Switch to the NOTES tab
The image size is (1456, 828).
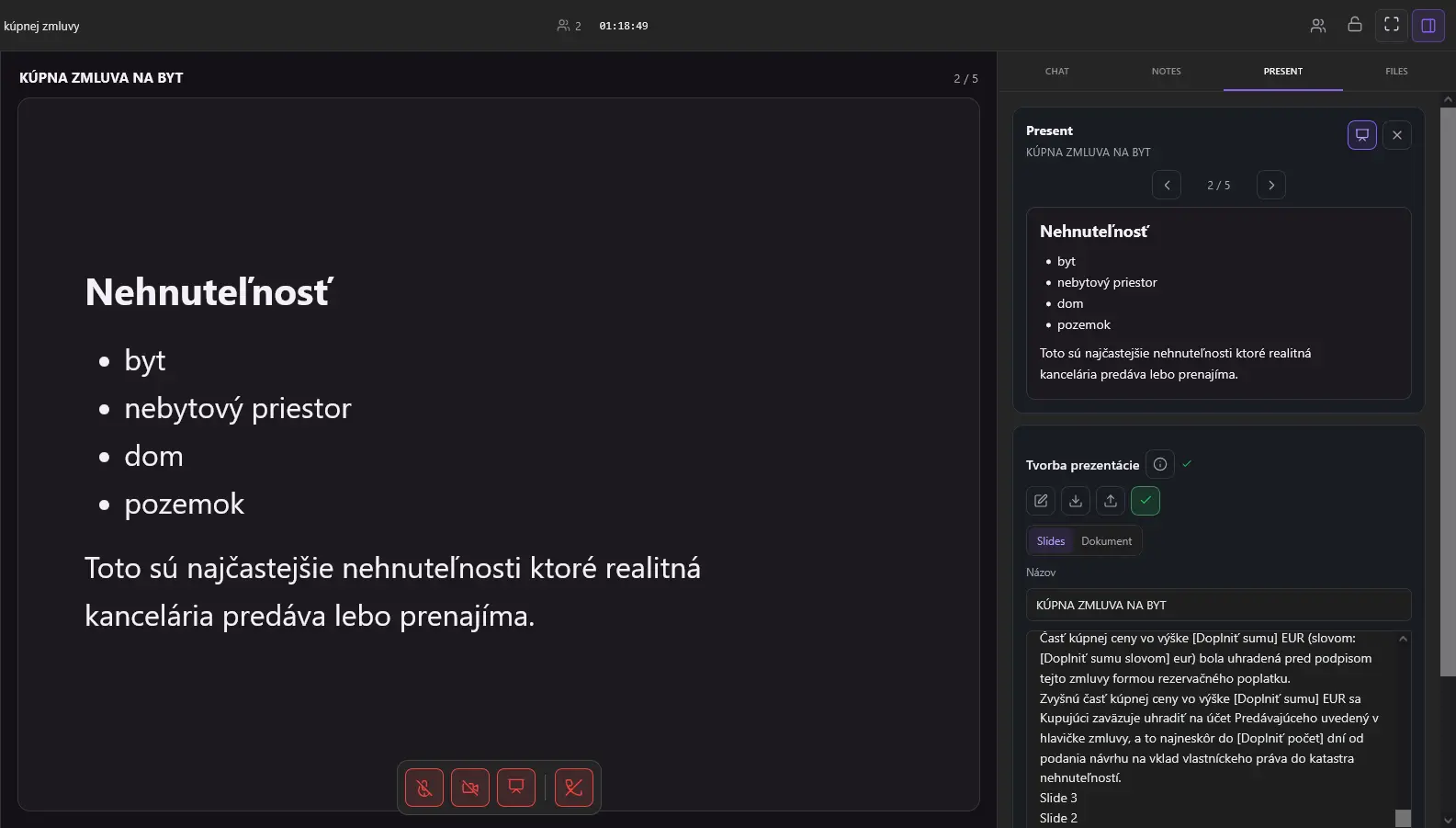(x=1167, y=72)
